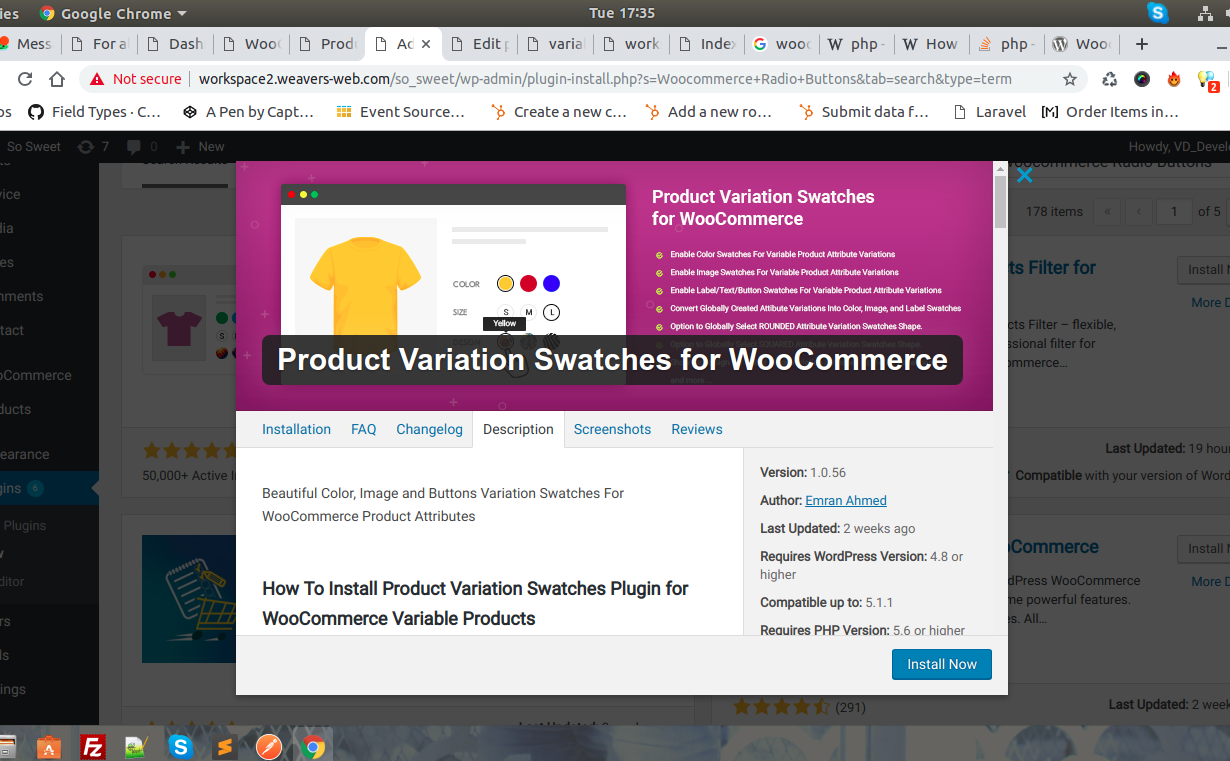View the Screenshots tab
Image resolution: width=1230 pixels, height=761 pixels.
click(x=612, y=429)
